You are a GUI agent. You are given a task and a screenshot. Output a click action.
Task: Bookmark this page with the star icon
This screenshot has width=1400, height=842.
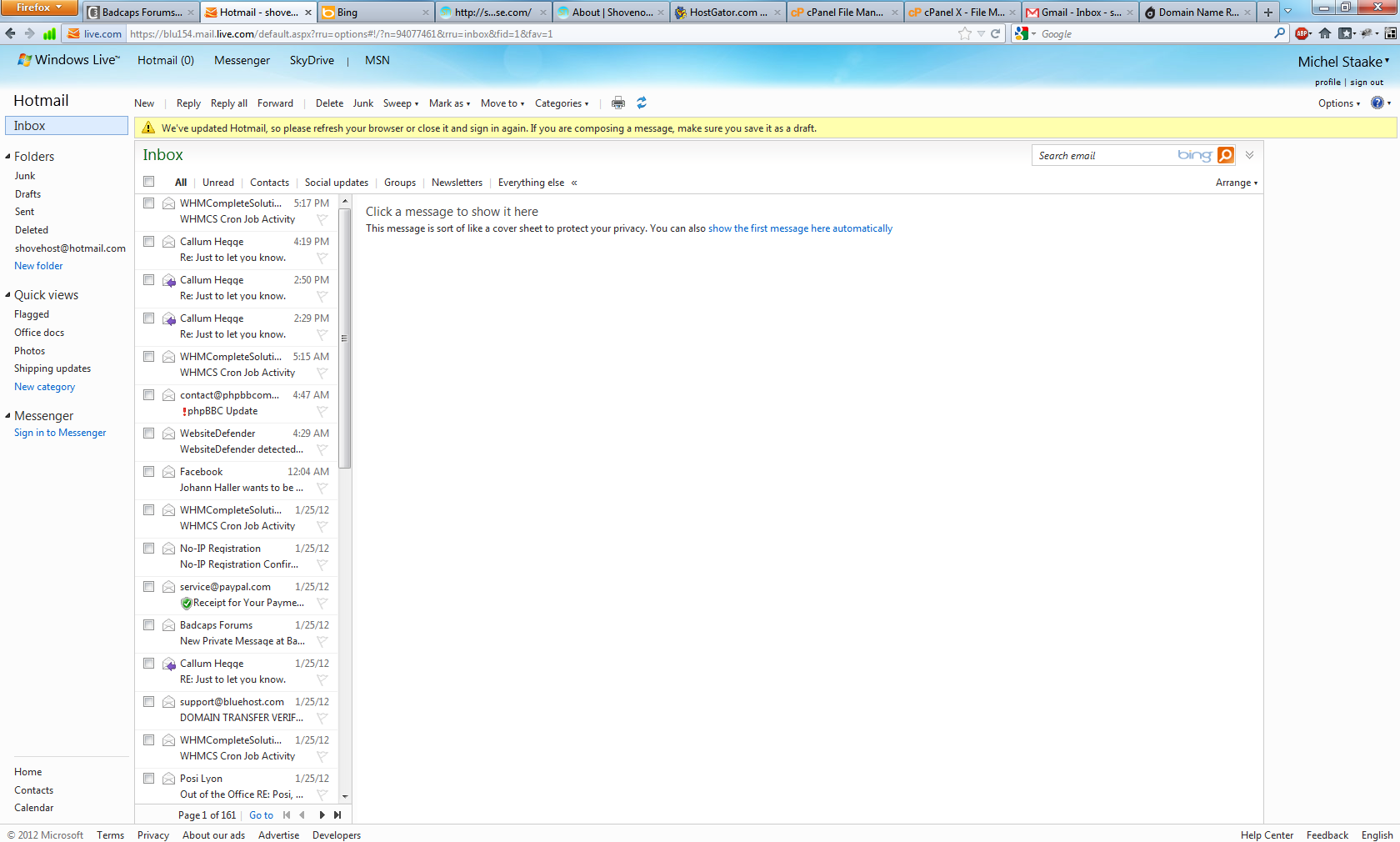[965, 34]
